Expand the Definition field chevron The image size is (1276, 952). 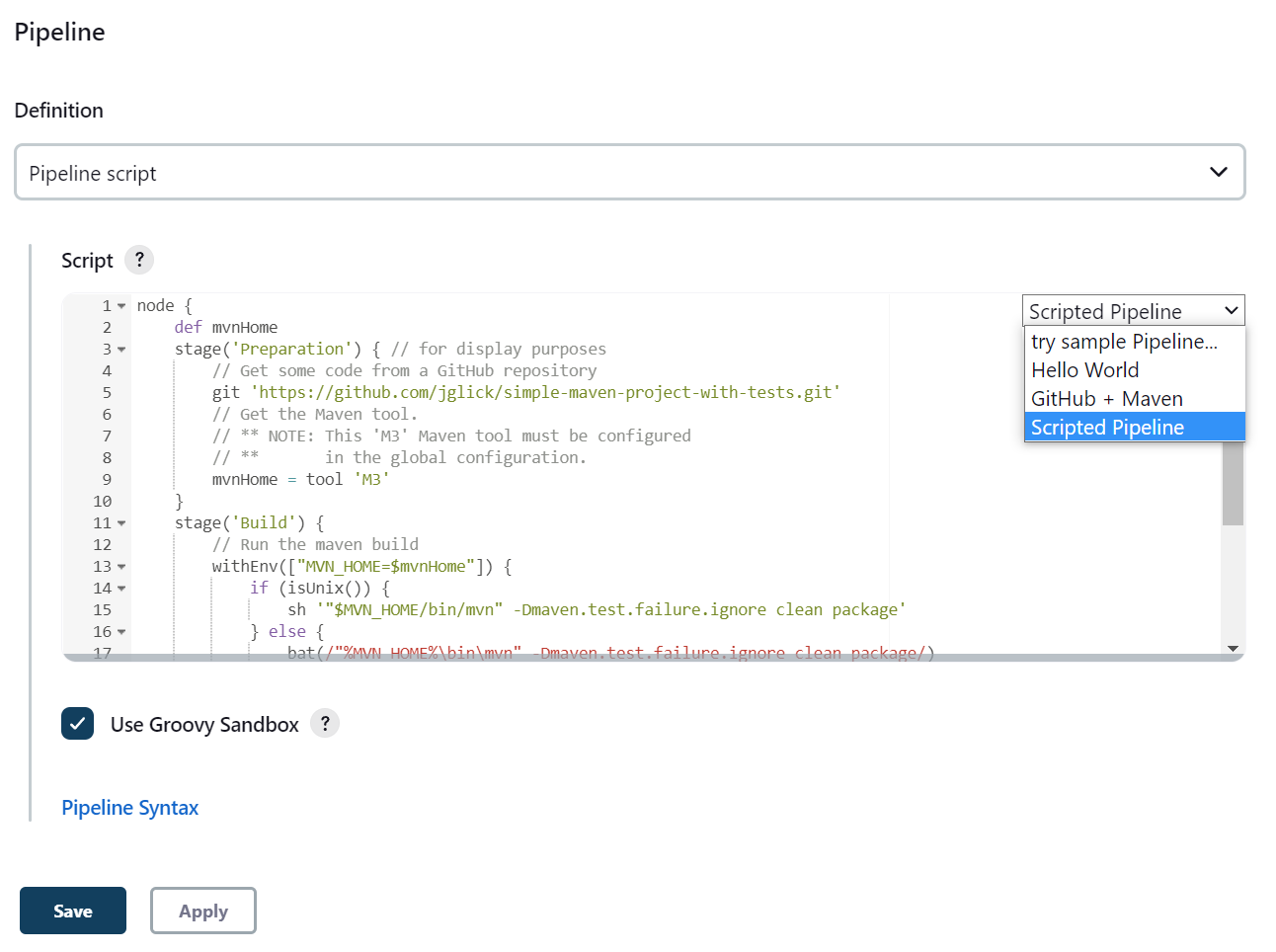click(1218, 172)
